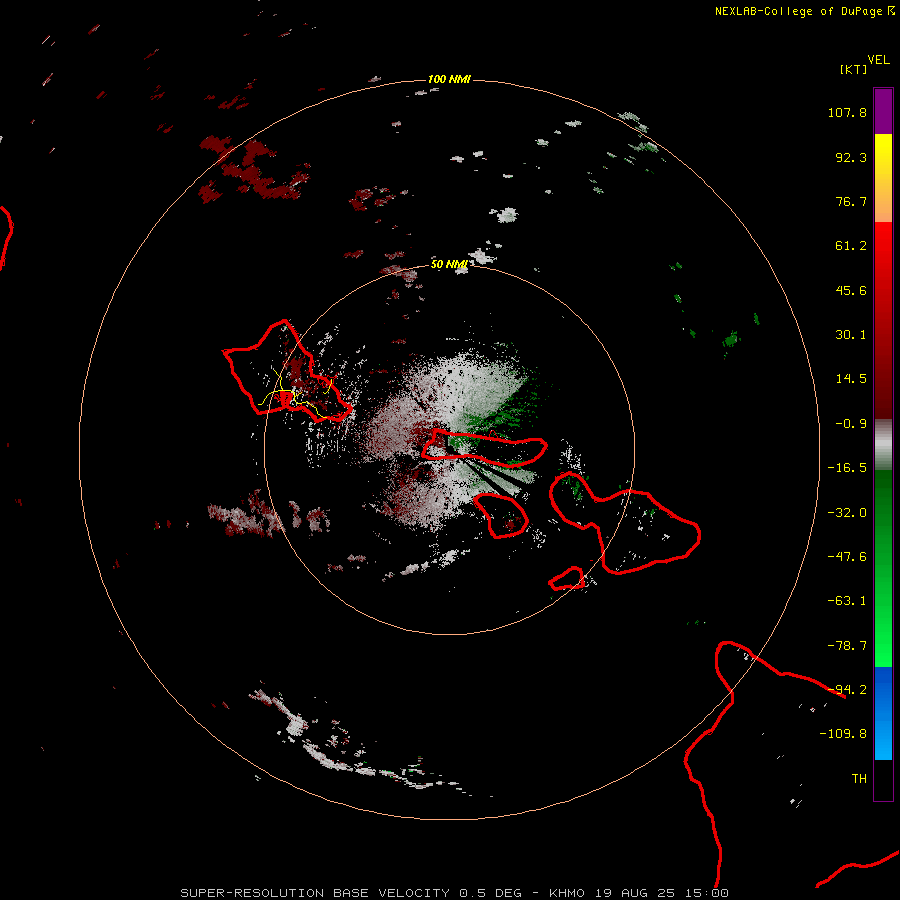Click the TH legend label

(x=859, y=779)
